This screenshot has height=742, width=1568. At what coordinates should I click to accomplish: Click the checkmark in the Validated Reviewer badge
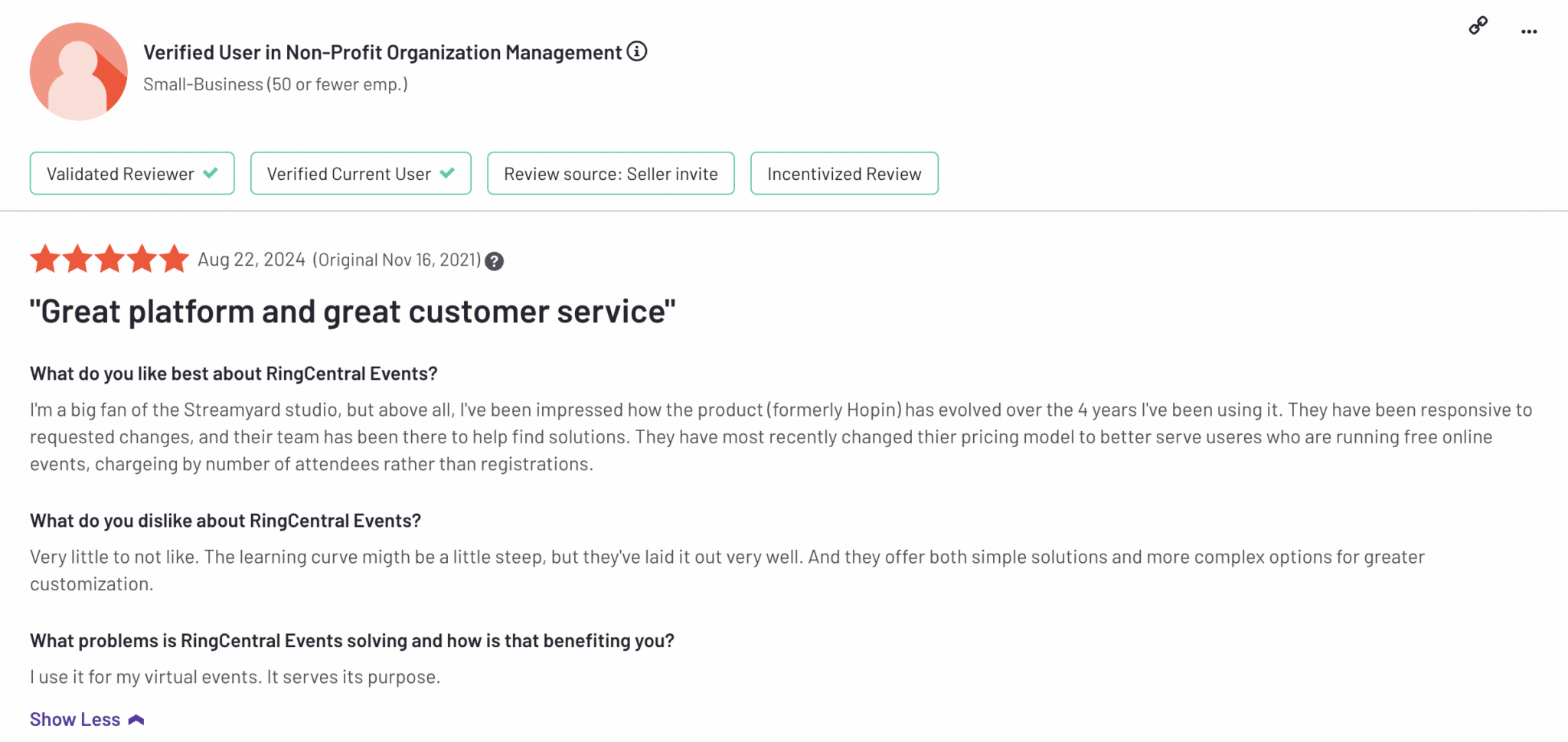click(x=211, y=173)
